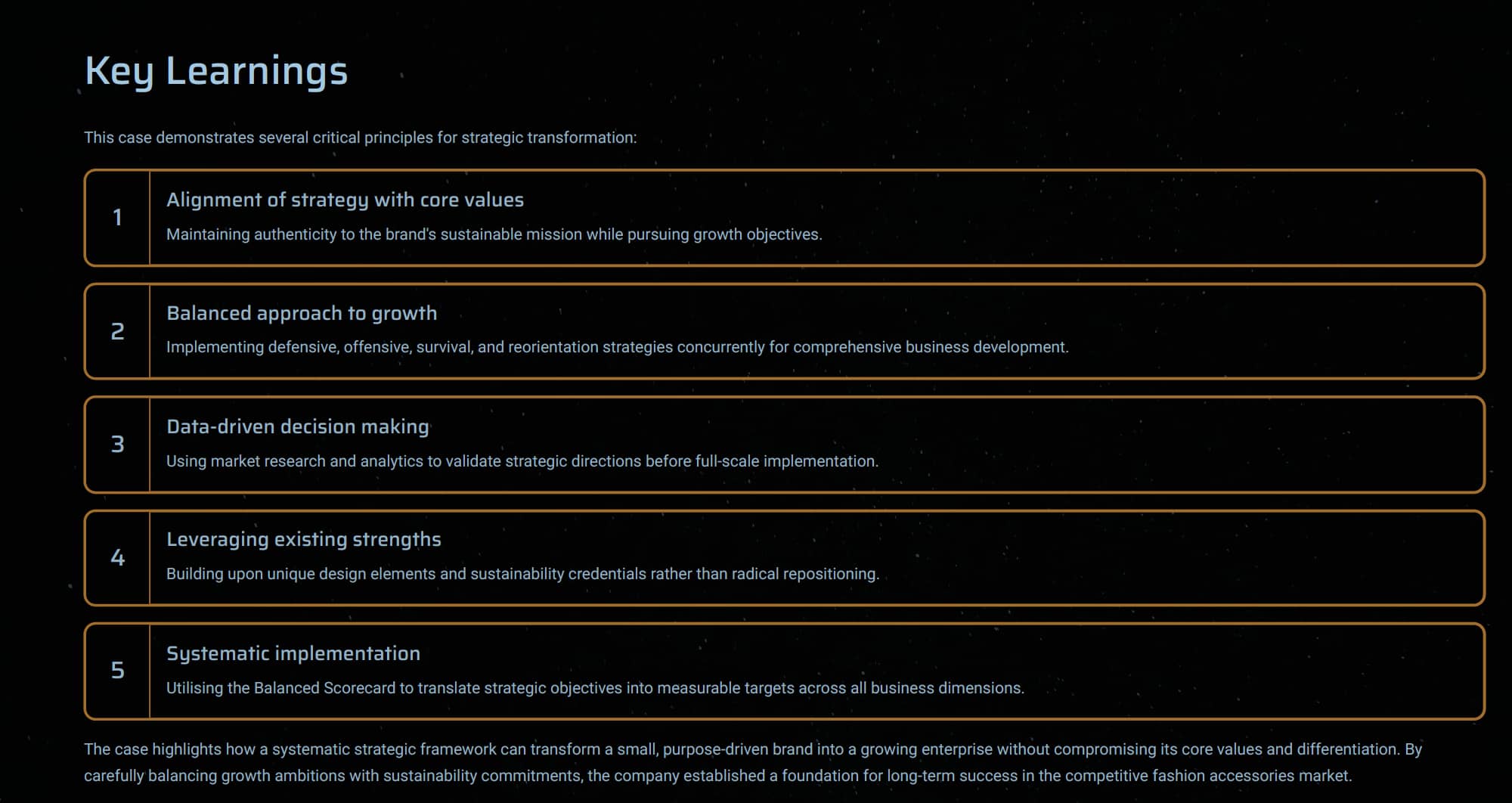This screenshot has height=803, width=1512.
Task: Click the 'Leveraging existing strengths' heading
Action: point(304,539)
